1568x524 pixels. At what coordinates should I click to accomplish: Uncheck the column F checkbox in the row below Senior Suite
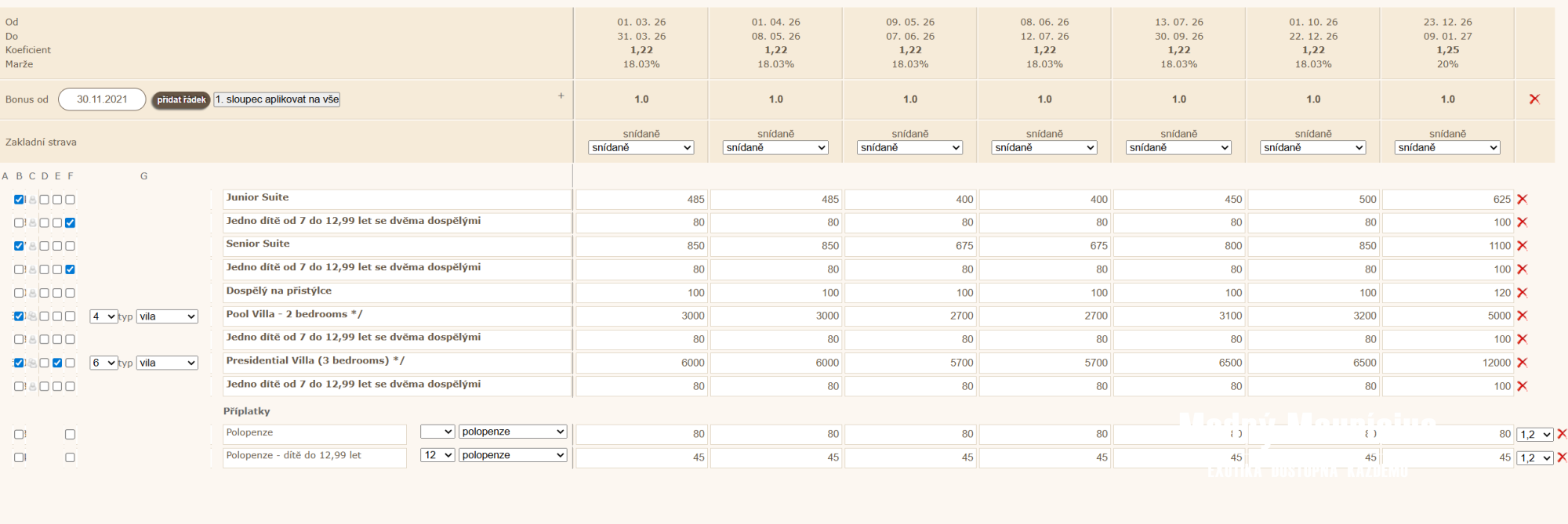(71, 269)
